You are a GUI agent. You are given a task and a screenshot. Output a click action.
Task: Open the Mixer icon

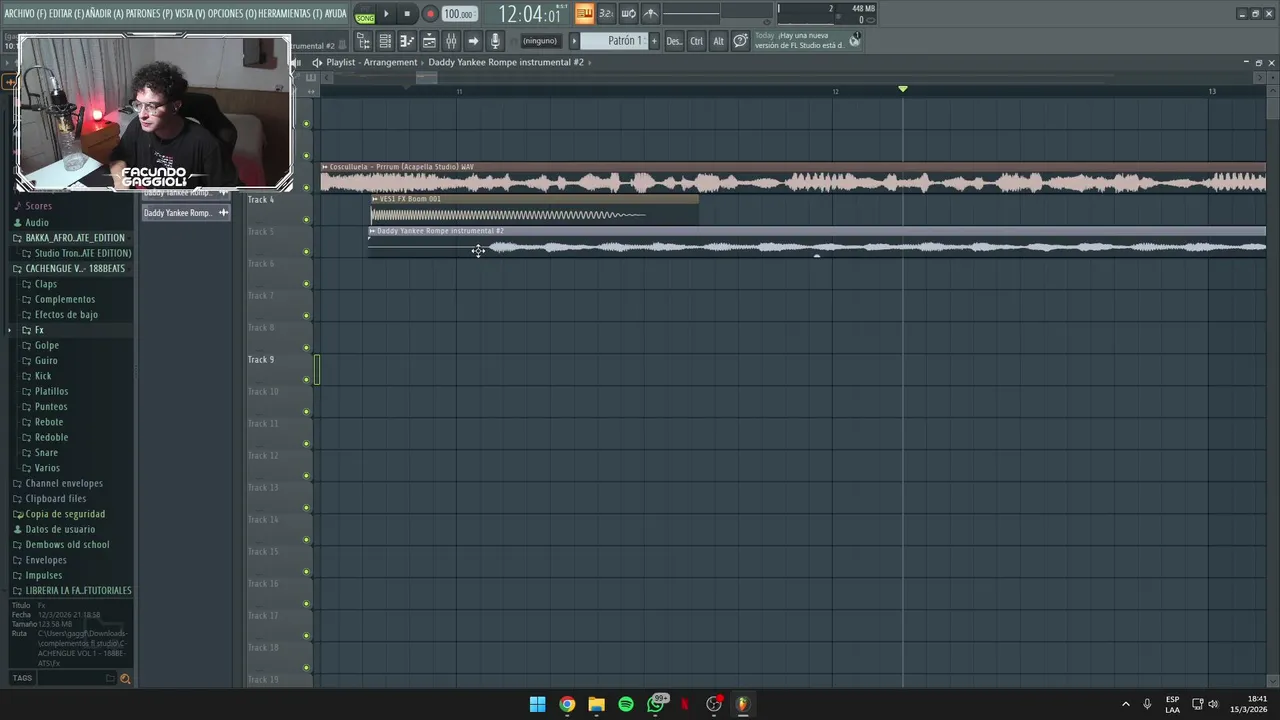click(451, 41)
